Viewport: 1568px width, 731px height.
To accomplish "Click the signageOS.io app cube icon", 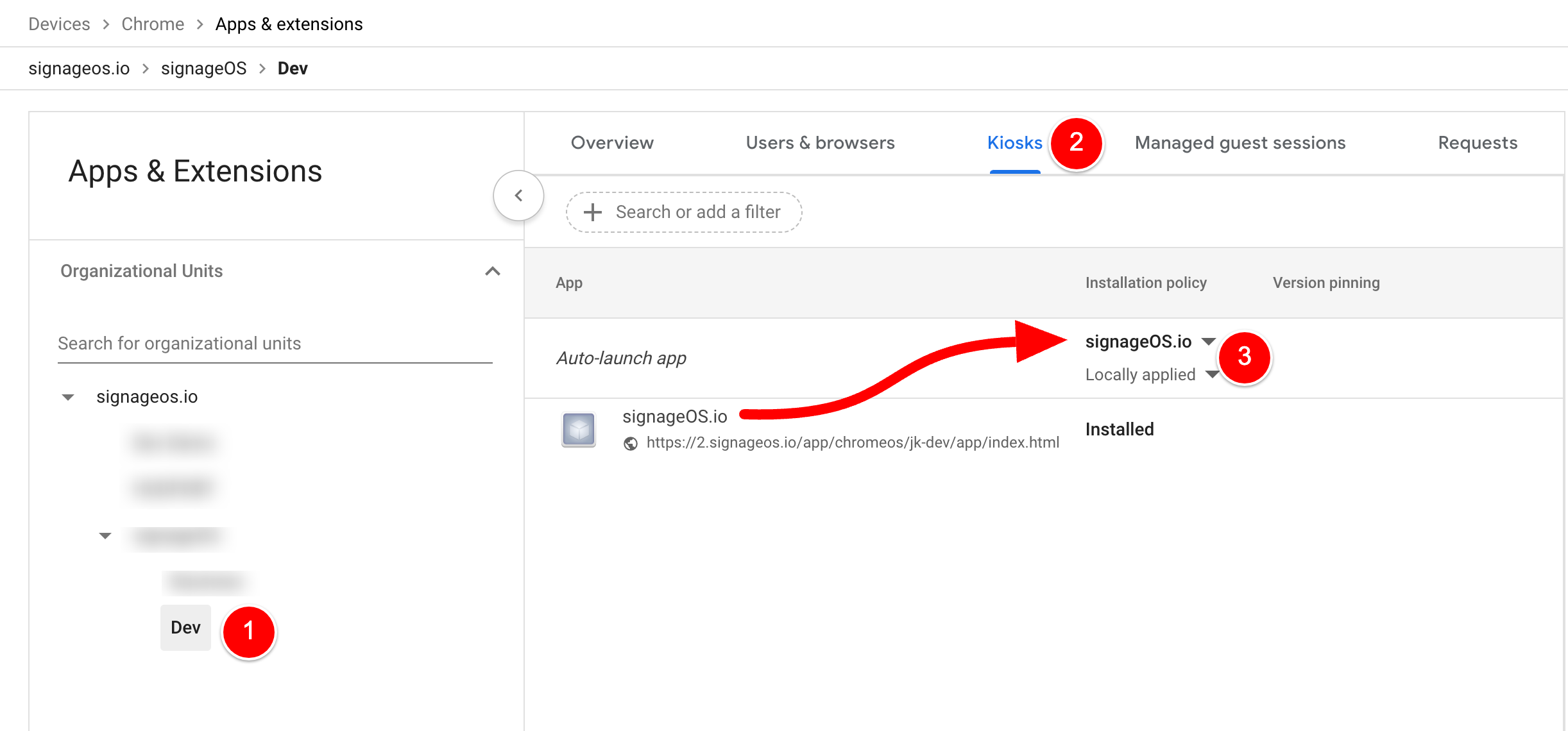I will tap(578, 429).
